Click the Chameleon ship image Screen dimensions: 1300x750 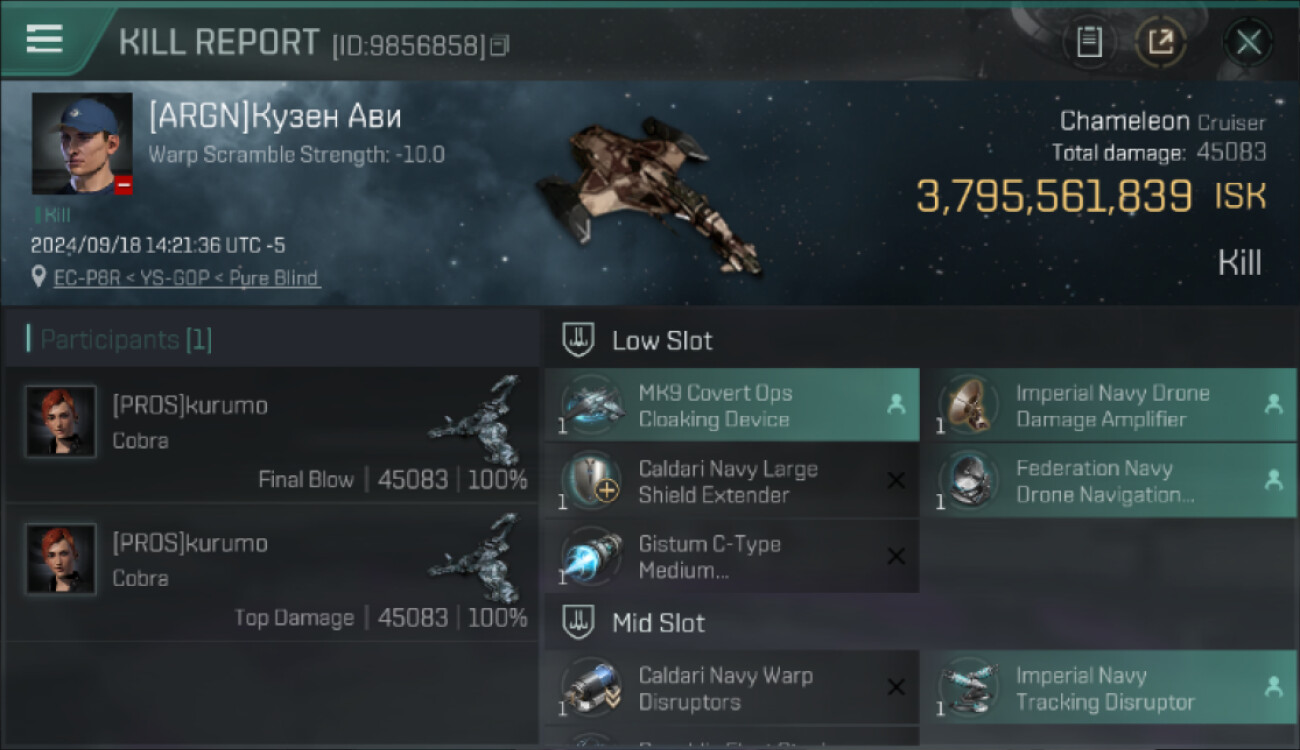click(646, 190)
